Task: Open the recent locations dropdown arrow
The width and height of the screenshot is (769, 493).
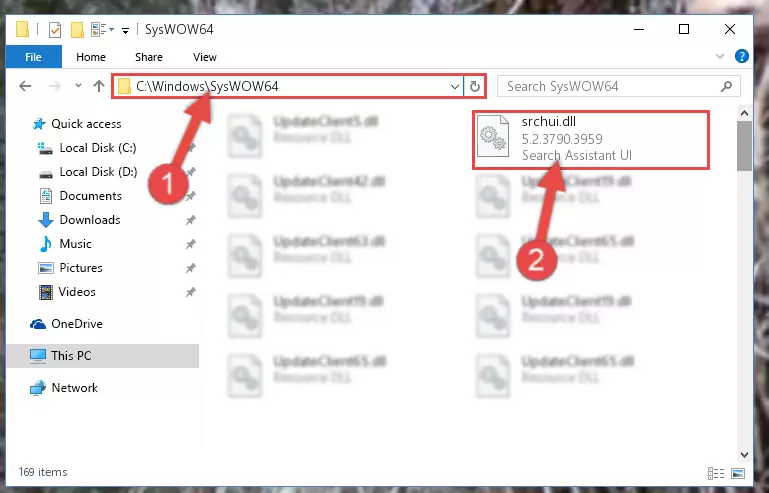Action: (x=78, y=86)
